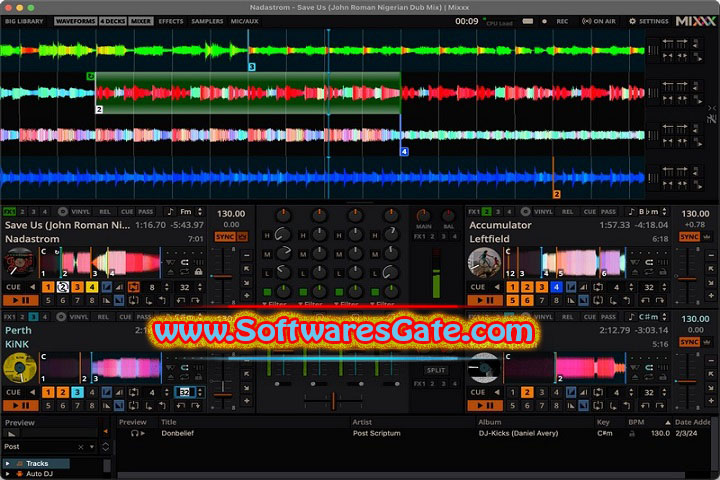Clear the Post search with the X
720x480 pixels.
point(81,447)
